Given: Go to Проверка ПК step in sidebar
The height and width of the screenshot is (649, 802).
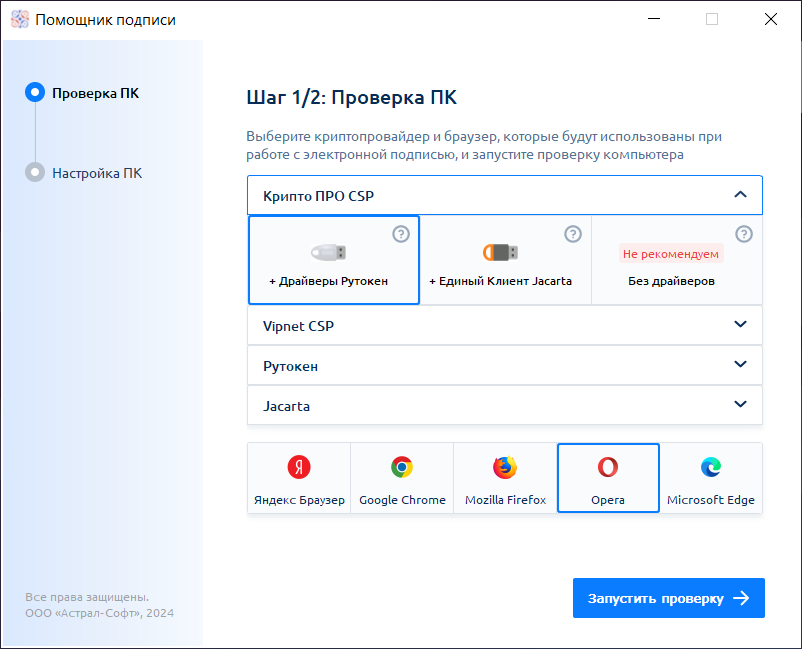Looking at the screenshot, I should (x=95, y=93).
